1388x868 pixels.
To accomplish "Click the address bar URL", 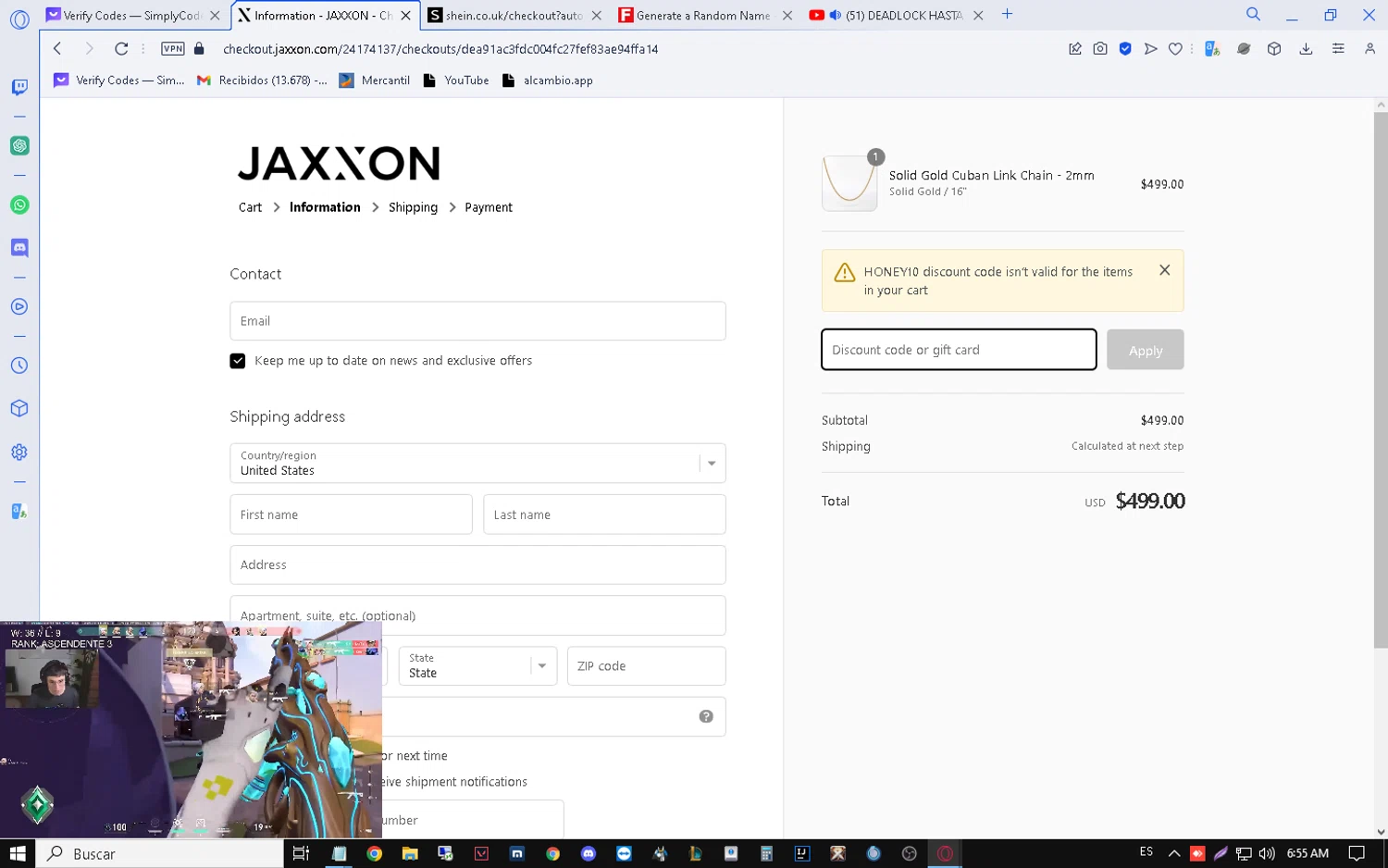I will [440, 49].
